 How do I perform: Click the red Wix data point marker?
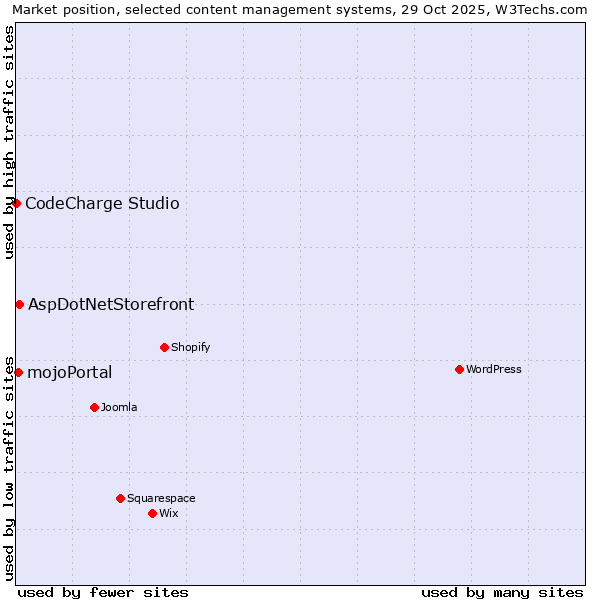point(152,513)
